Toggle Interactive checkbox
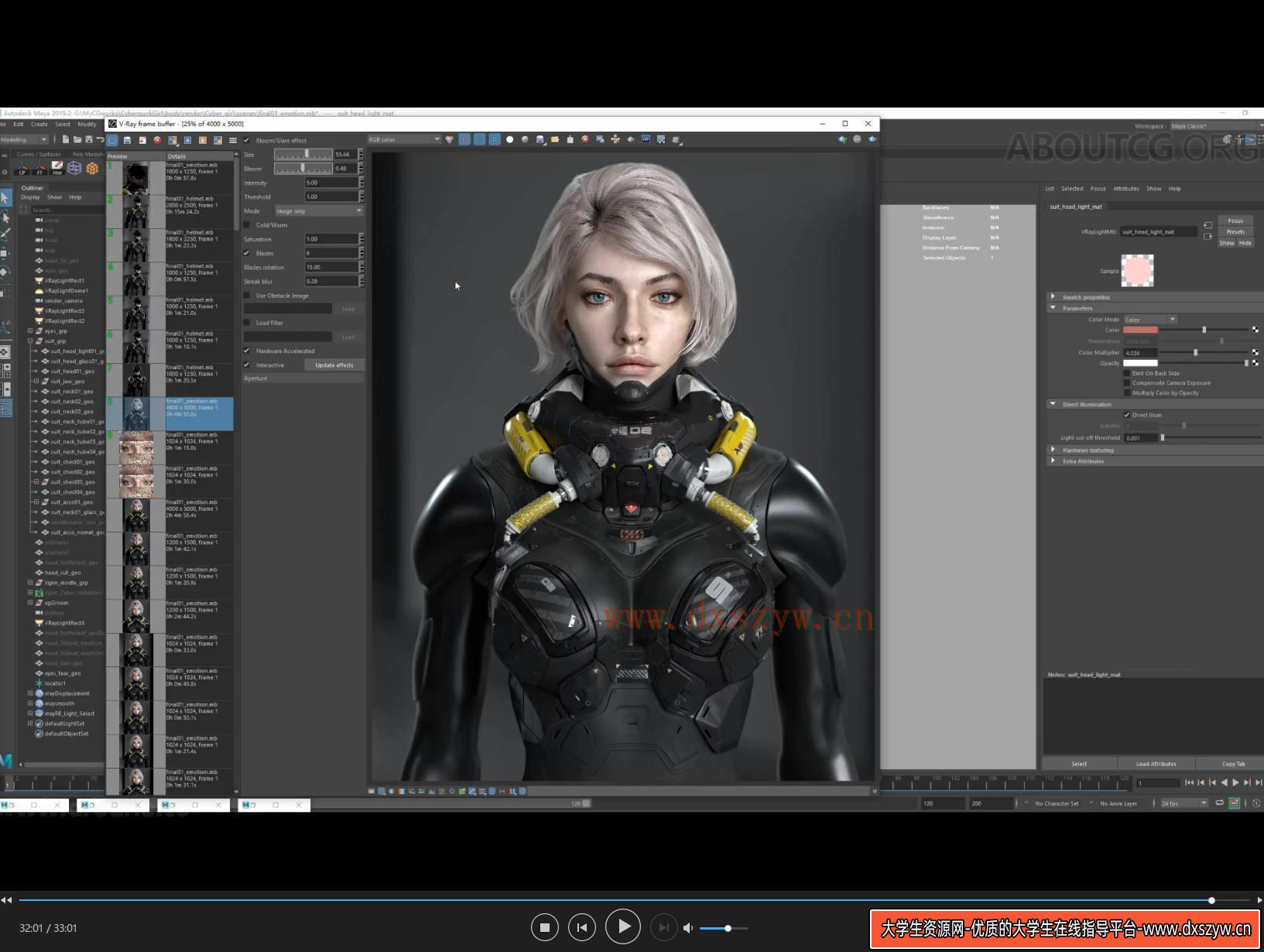The height and width of the screenshot is (952, 1264). tap(247, 365)
